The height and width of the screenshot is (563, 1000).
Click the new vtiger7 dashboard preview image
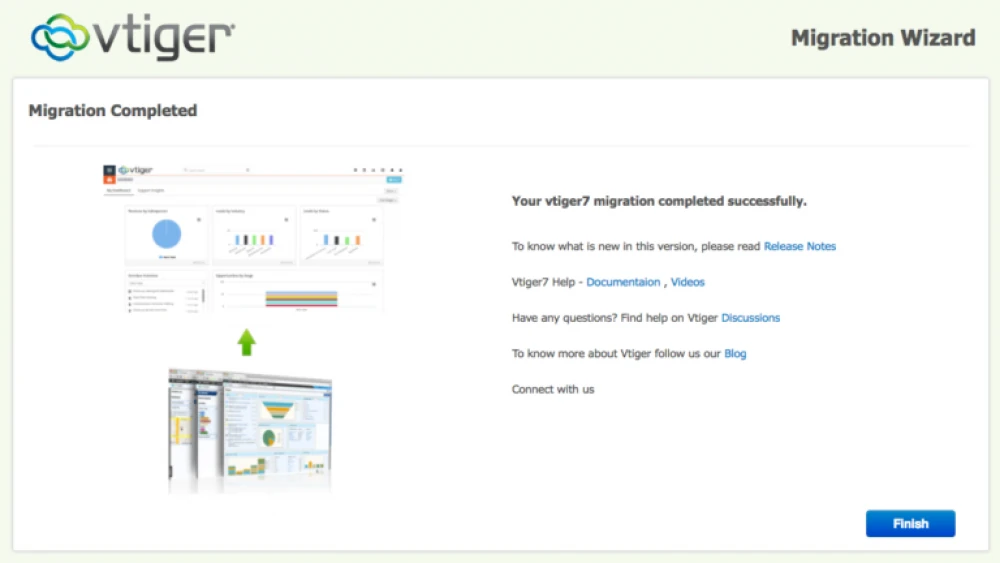click(x=254, y=238)
